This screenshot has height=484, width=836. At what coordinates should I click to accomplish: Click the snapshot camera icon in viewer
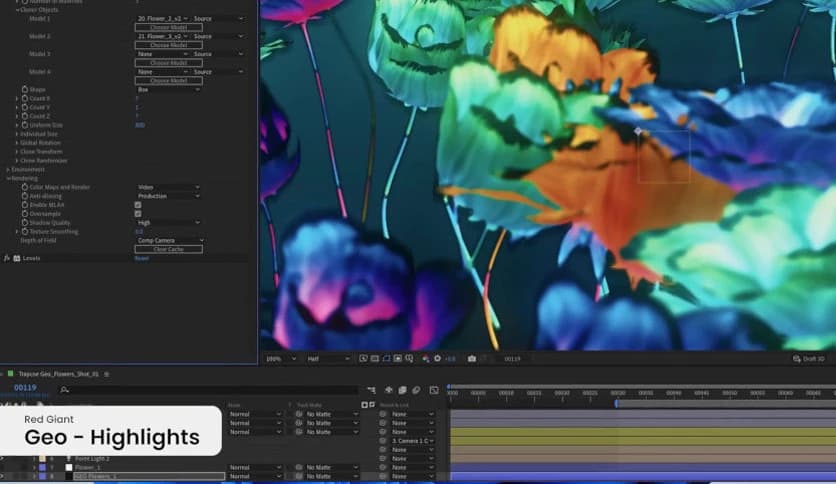tap(471, 358)
